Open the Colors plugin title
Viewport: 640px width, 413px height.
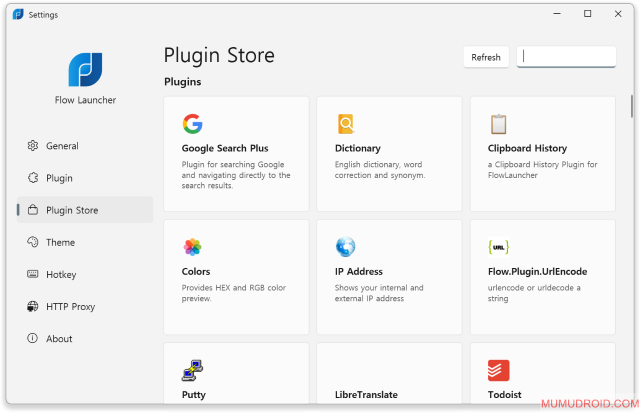[196, 271]
